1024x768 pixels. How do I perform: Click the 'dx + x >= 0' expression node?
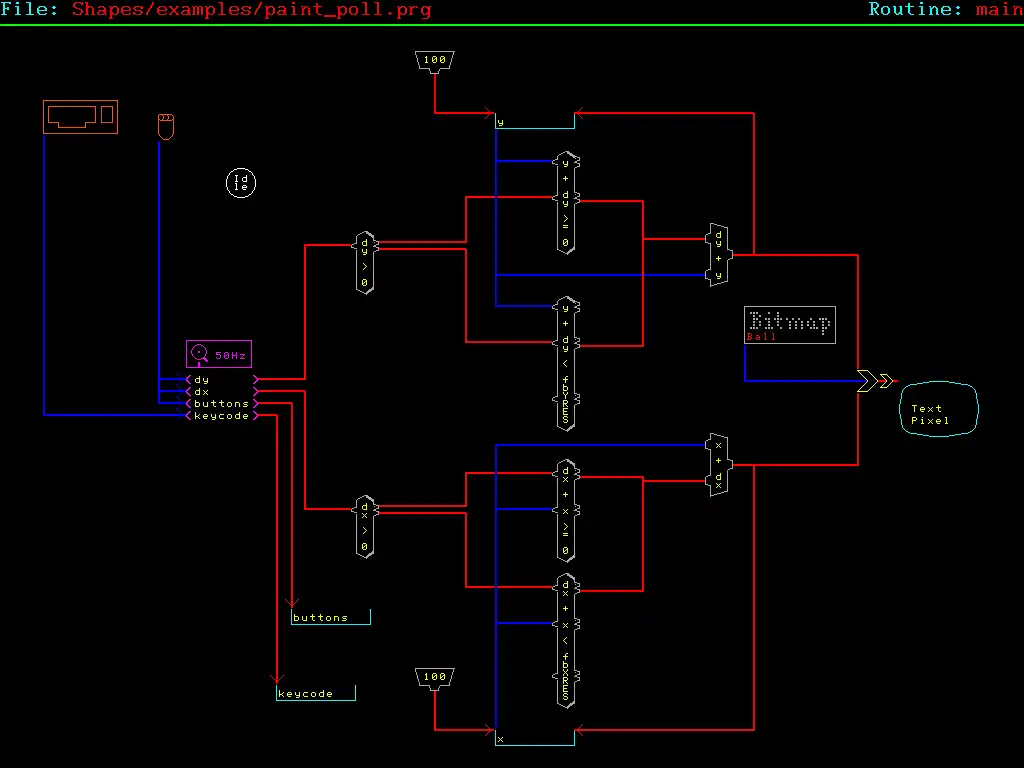tap(566, 511)
